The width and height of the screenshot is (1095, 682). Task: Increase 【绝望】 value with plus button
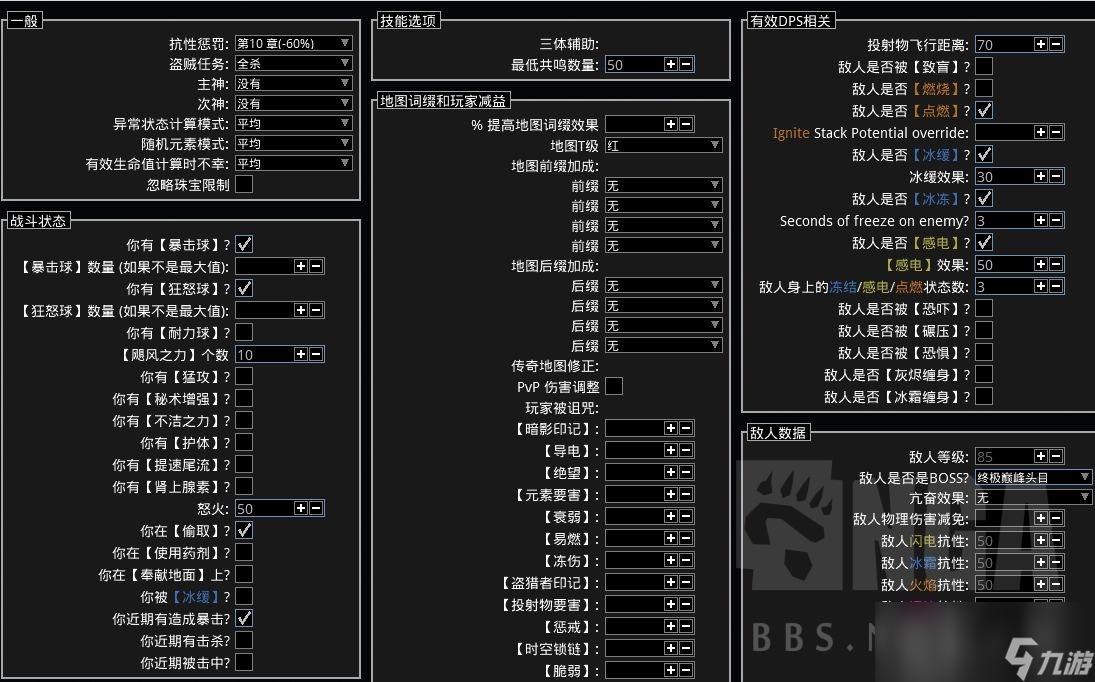[670, 472]
